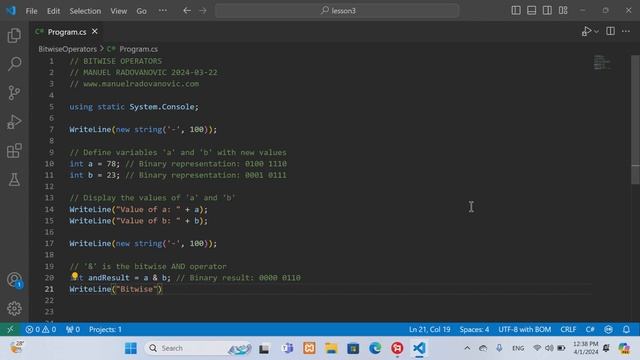The image size is (640, 360).
Task: Close the Program.cs tab
Action: coord(95,31)
